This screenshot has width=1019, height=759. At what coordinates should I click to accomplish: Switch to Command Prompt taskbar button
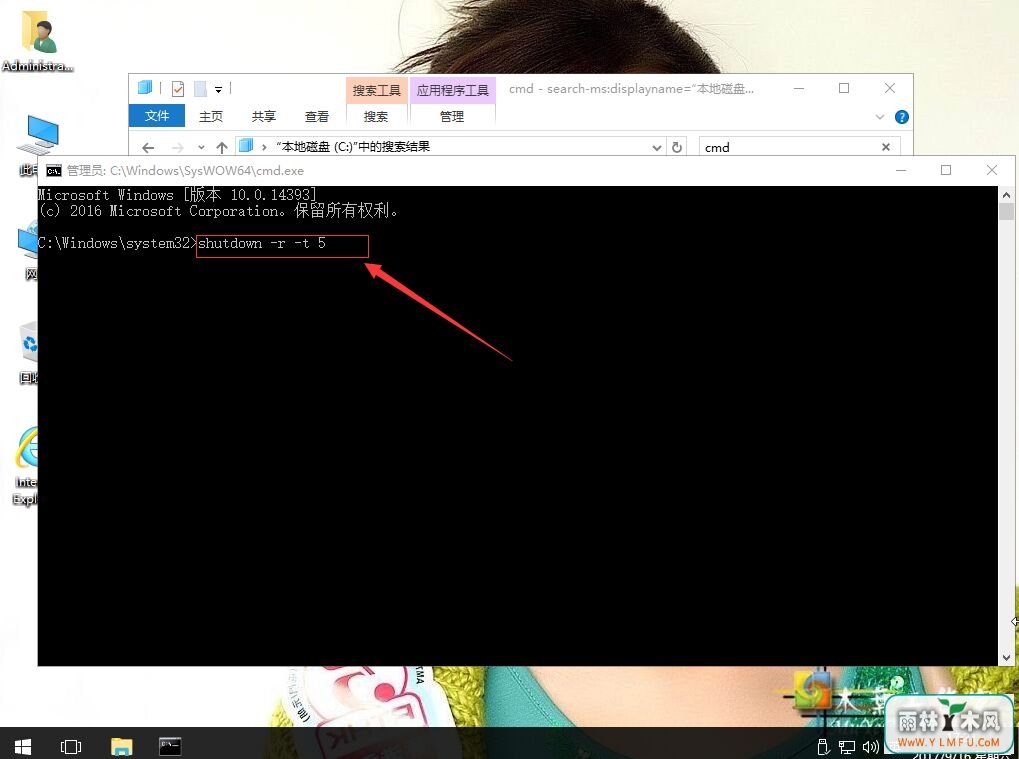pos(170,746)
